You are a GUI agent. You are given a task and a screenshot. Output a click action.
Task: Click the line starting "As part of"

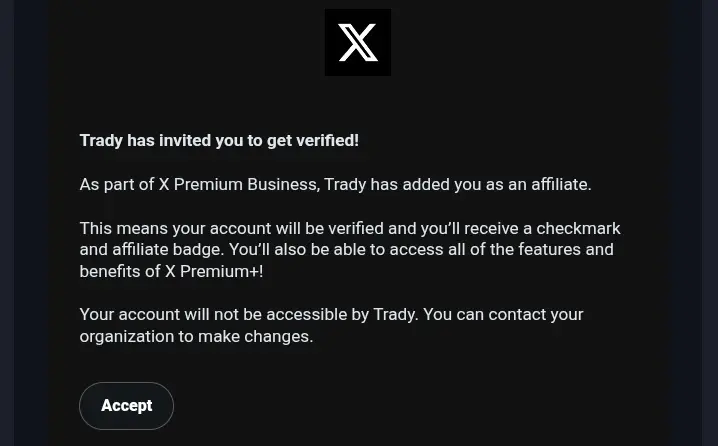pyautogui.click(x=335, y=185)
